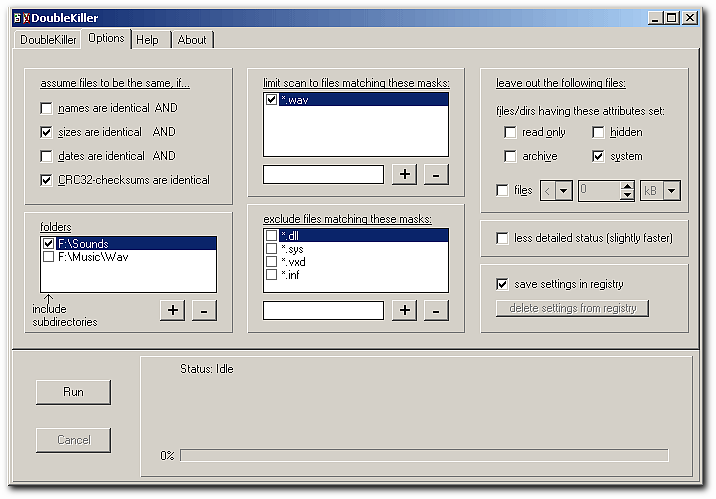The image size is (716, 499).
Task: Add a limit-scan mask with plus button
Action: tap(405, 174)
